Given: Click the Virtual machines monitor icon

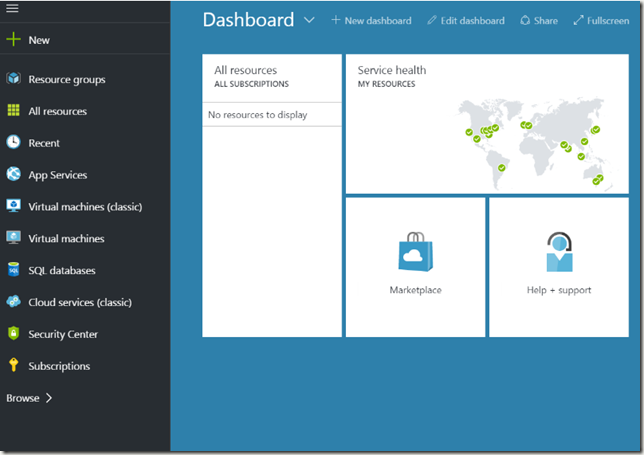Looking at the screenshot, I should (x=13, y=237).
